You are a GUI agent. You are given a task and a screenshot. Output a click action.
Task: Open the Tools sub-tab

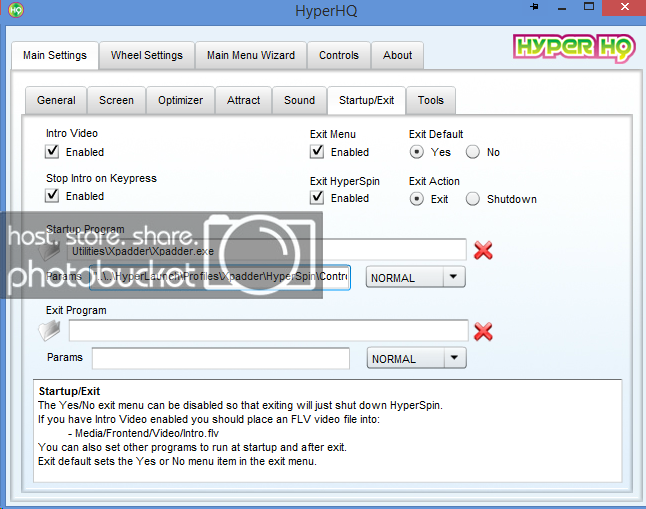point(431,100)
